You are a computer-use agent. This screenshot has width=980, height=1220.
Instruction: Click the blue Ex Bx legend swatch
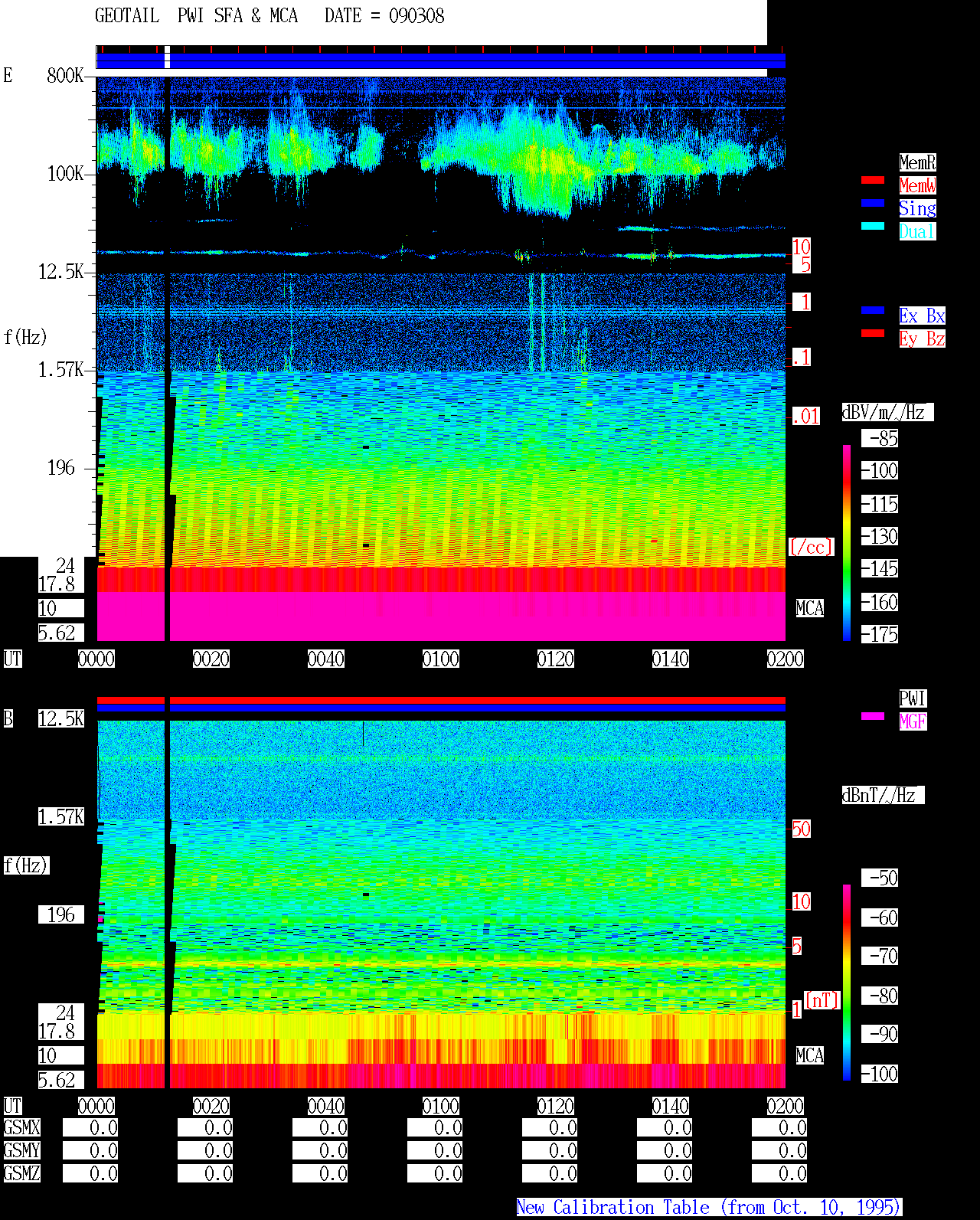[x=873, y=310]
